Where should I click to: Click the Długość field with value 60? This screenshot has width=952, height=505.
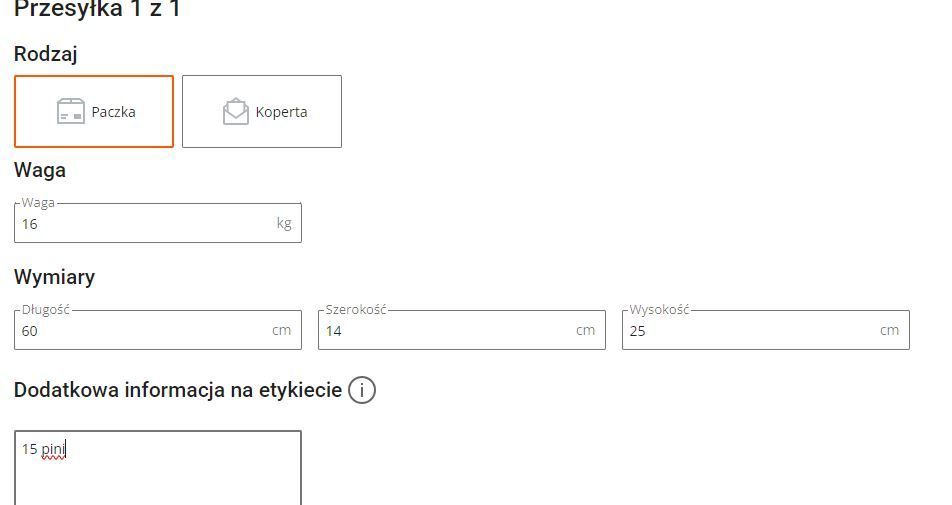(x=140, y=331)
